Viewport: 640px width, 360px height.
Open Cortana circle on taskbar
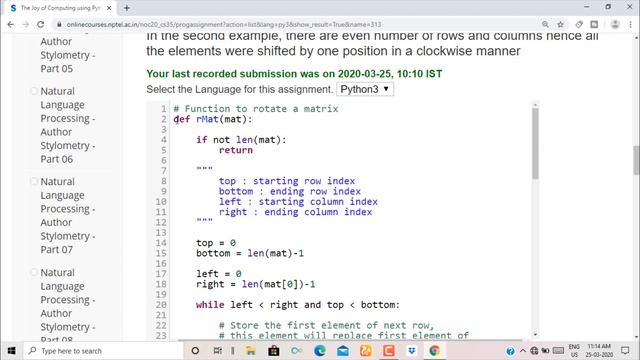pyautogui.click(x=195, y=351)
